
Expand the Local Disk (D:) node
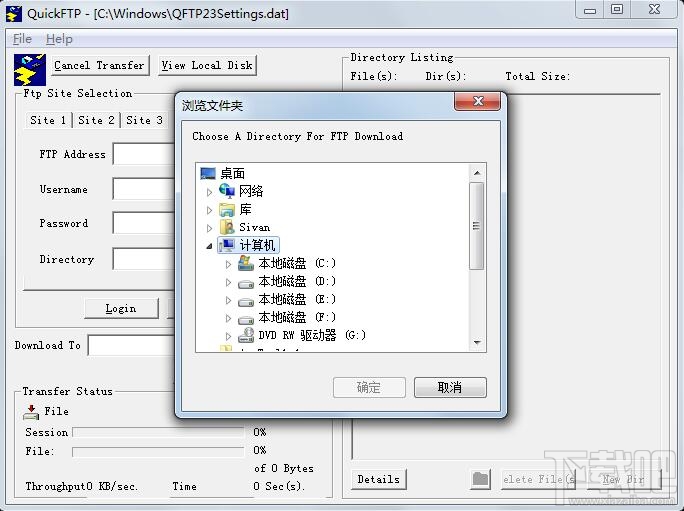(x=228, y=282)
